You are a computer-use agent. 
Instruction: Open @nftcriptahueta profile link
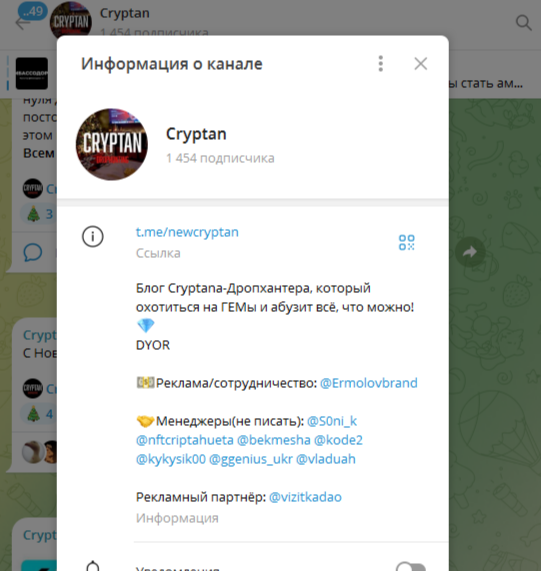185,440
